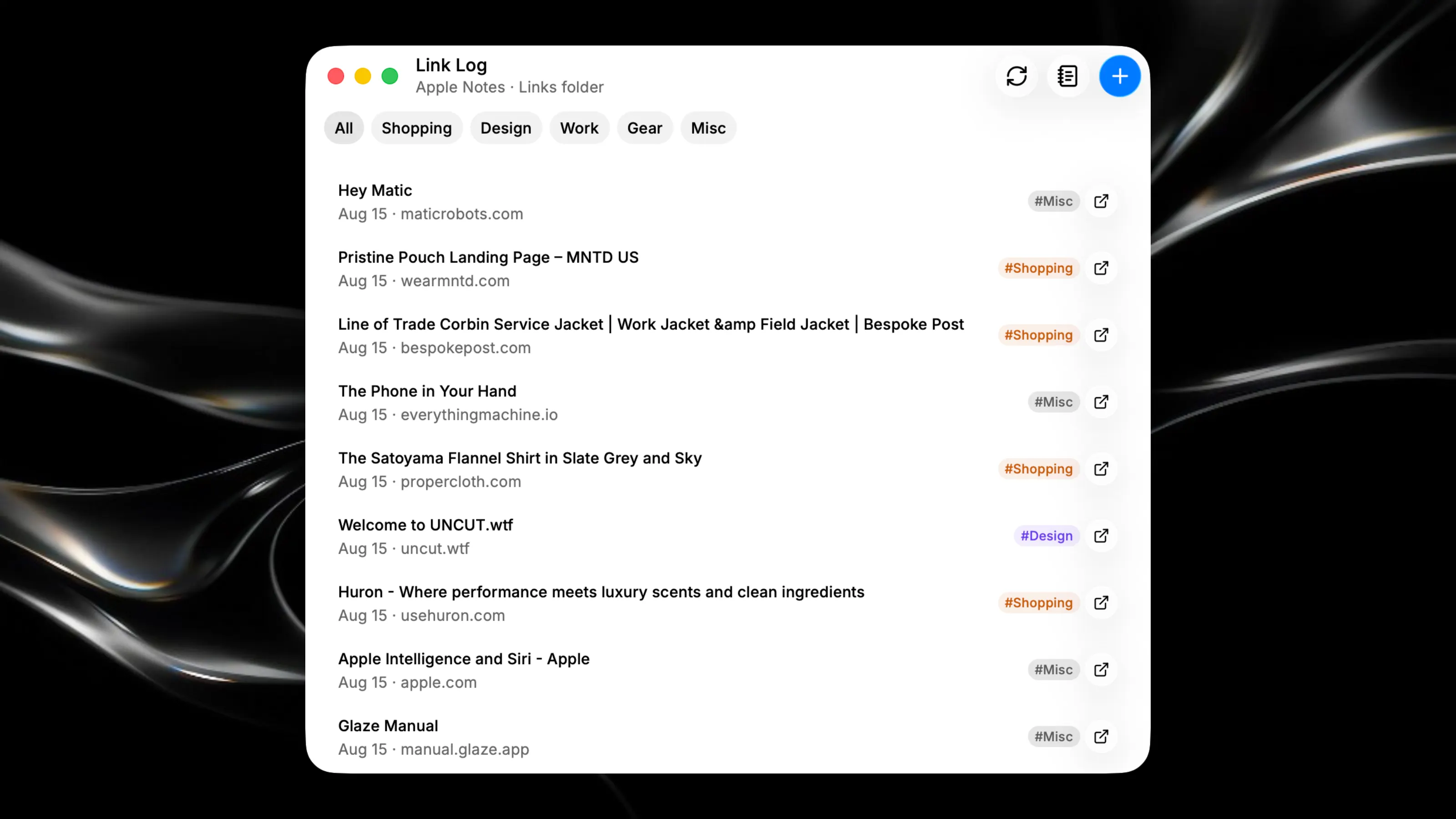
Task: Click 'Aug 15 · uncut.wtf' text
Action: pos(404,549)
